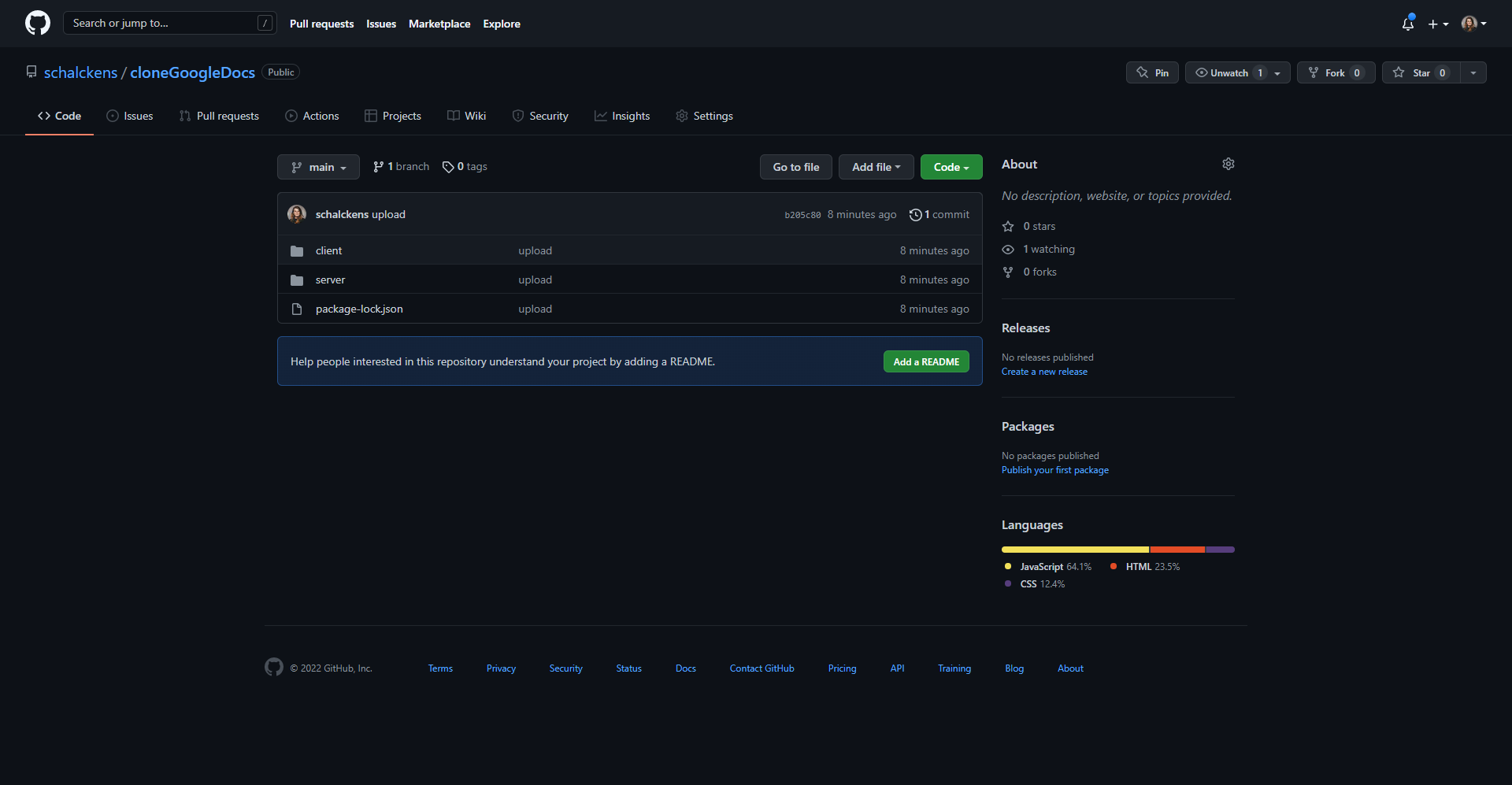Switch to the Code tab
This screenshot has width=1512, height=785.
[x=59, y=116]
